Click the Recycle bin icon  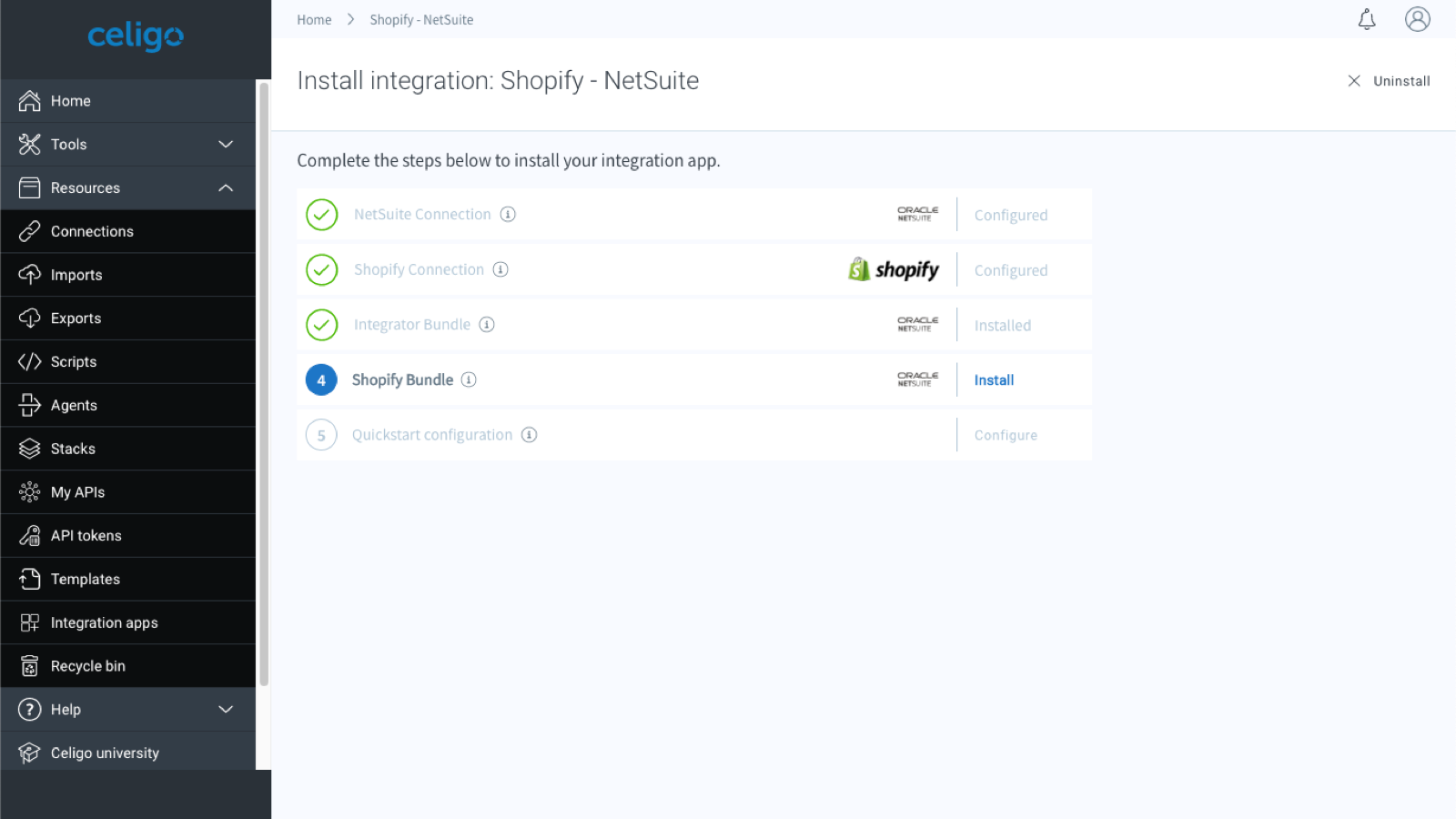pos(30,666)
